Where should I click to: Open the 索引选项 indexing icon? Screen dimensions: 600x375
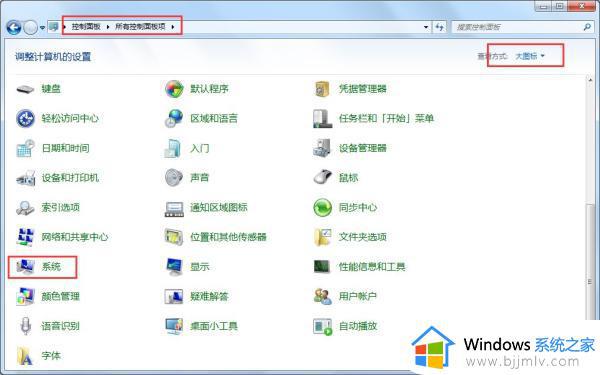click(25, 208)
